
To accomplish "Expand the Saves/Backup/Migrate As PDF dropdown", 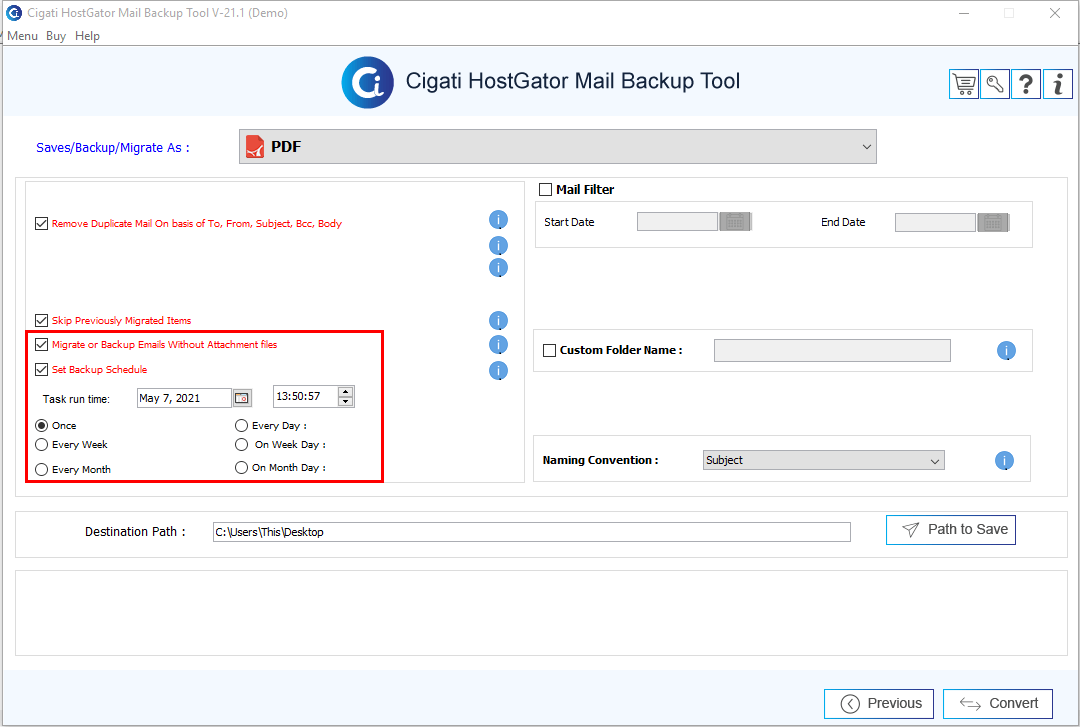I will [x=558, y=147].
